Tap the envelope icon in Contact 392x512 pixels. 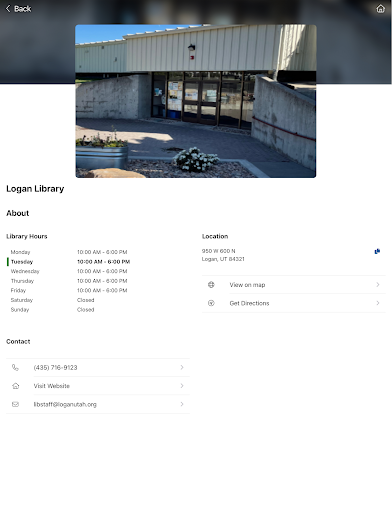pos(15,404)
